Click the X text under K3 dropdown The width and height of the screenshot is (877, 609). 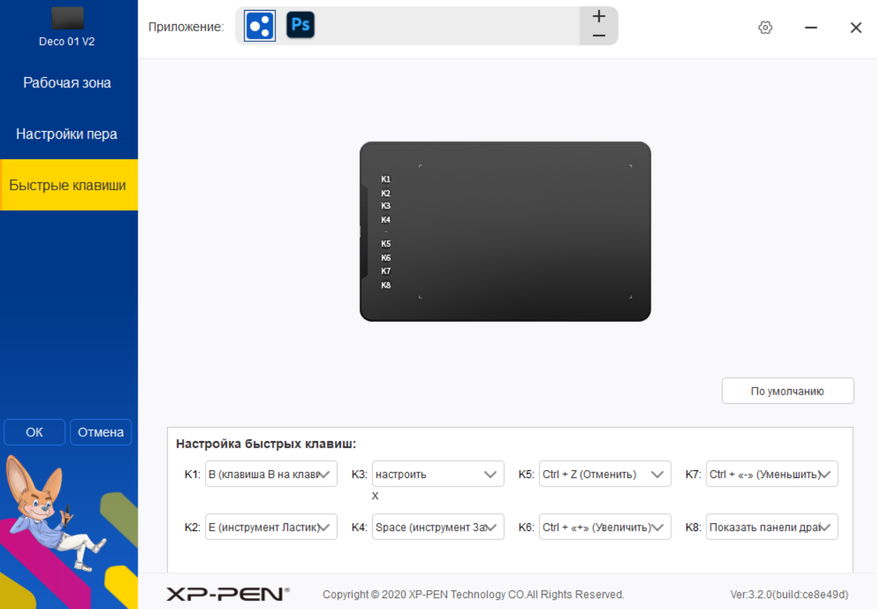tap(375, 496)
